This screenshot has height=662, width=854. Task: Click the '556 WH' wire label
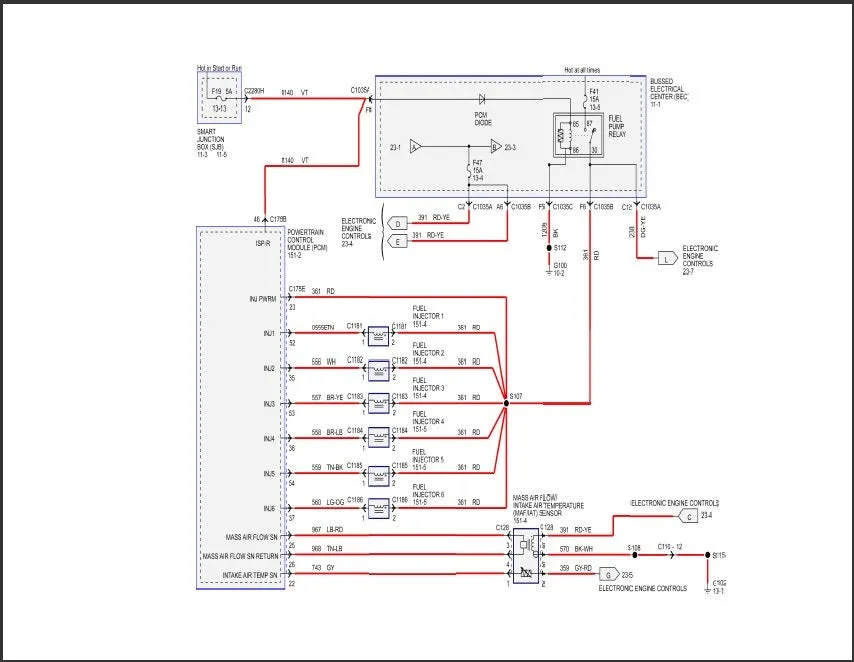point(324,362)
